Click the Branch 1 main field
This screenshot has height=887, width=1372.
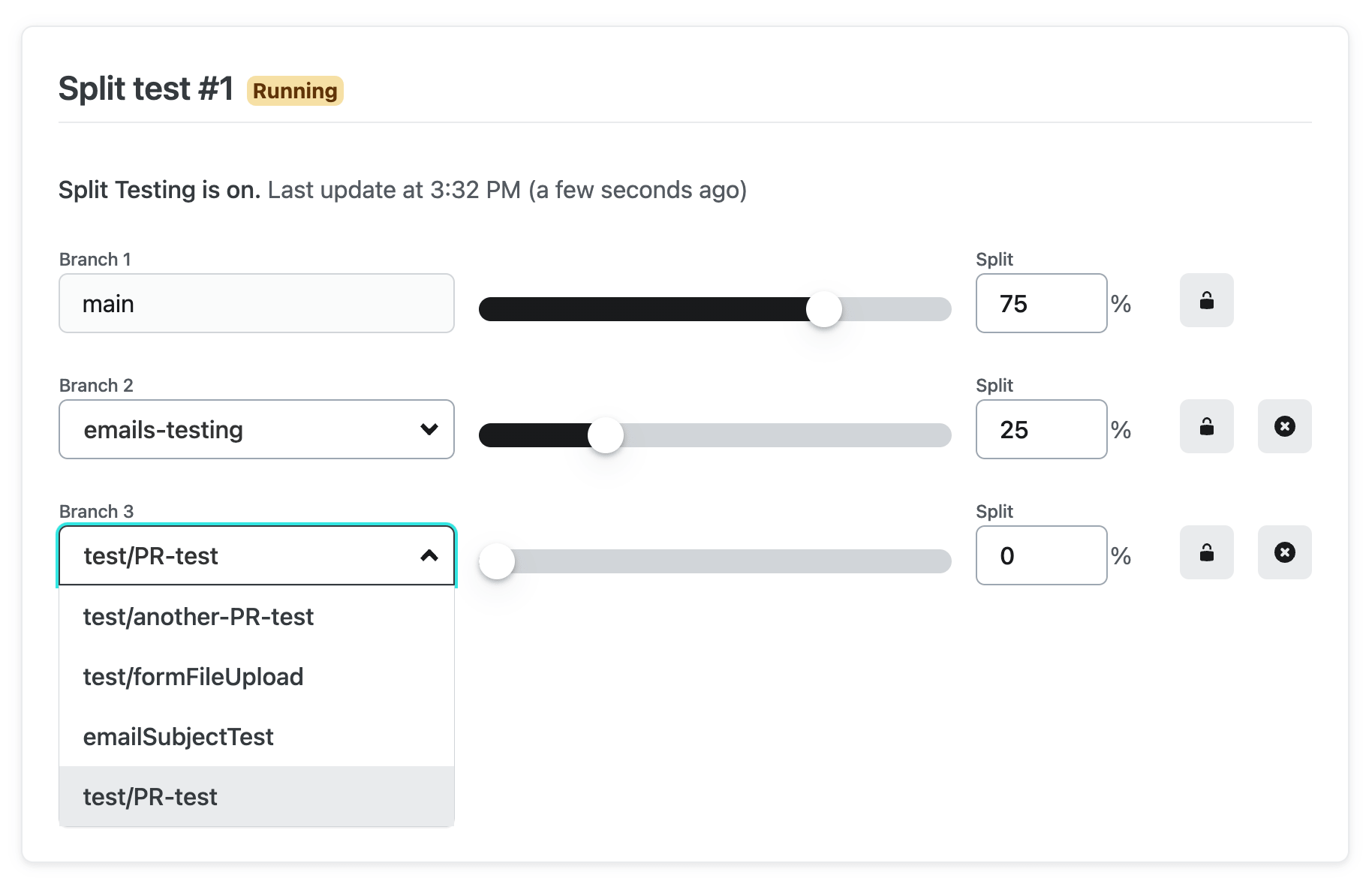(256, 304)
